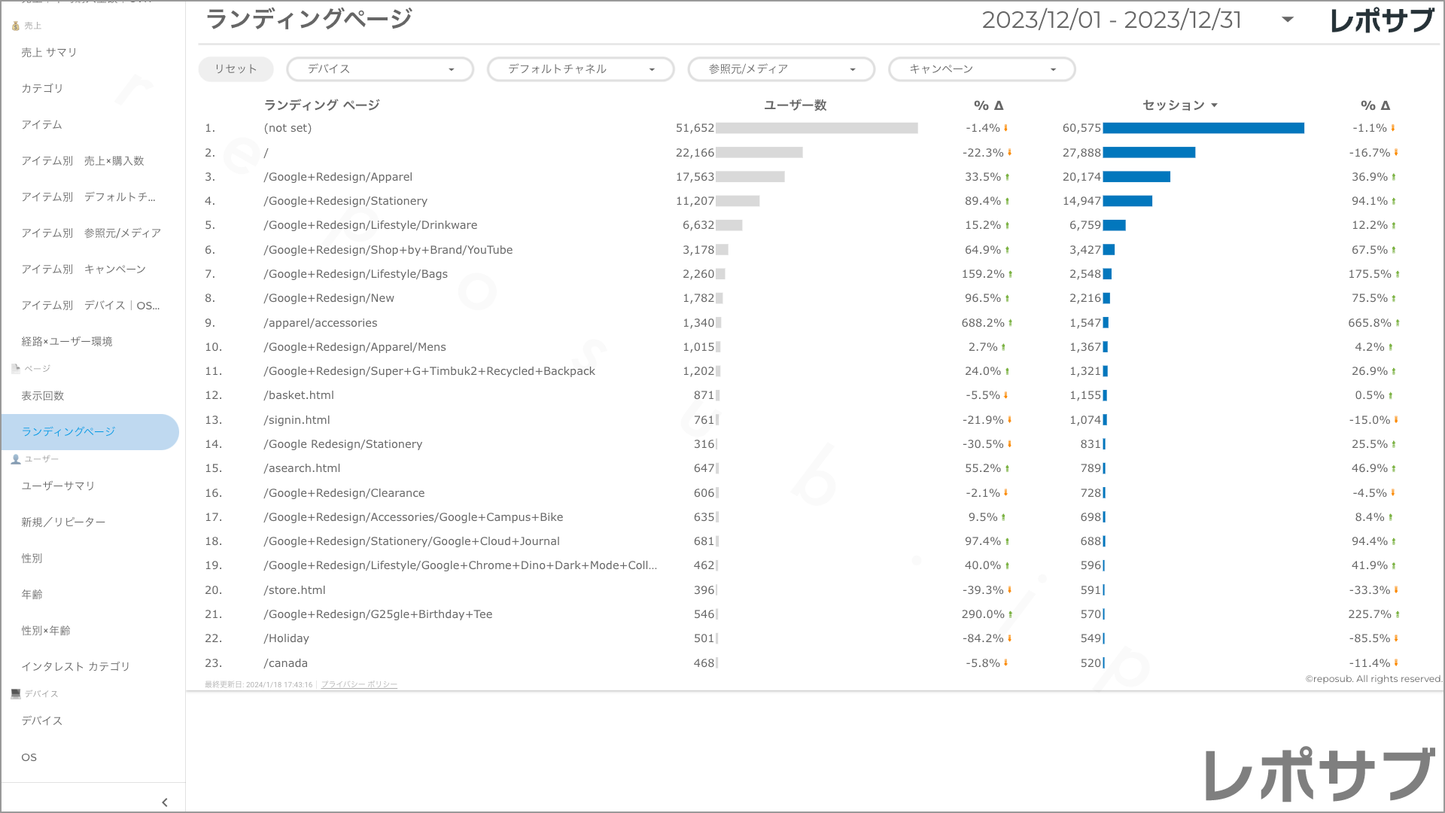The image size is (1445, 813).
Task: Select the /Google+Redesign/Apparel landing page row
Action: click(x=338, y=177)
